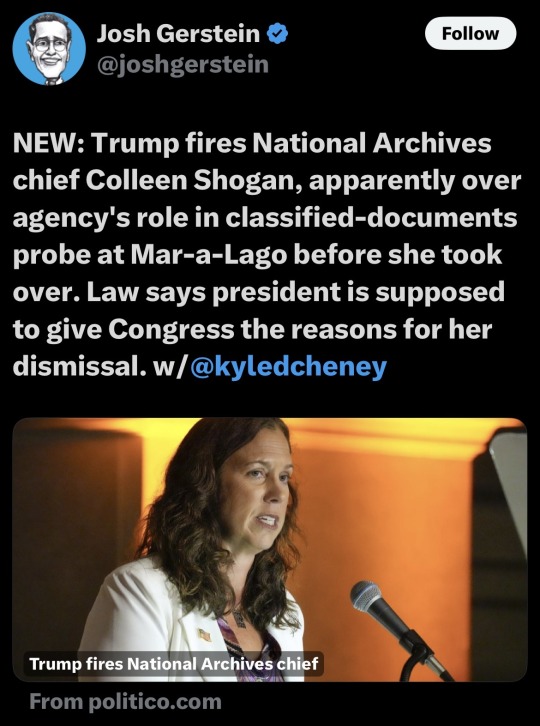Click the @joshgerstein handle
The width and height of the screenshot is (540, 726).
coord(182,64)
